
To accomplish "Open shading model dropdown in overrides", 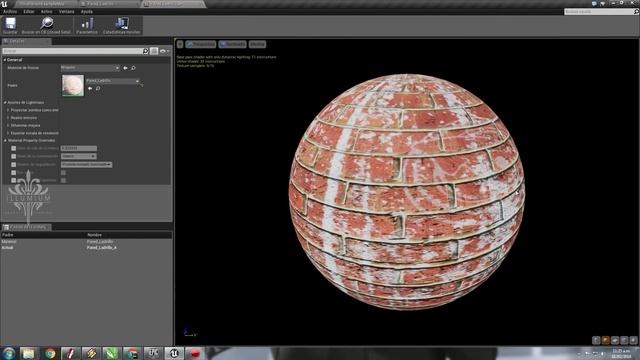I will click(87, 164).
